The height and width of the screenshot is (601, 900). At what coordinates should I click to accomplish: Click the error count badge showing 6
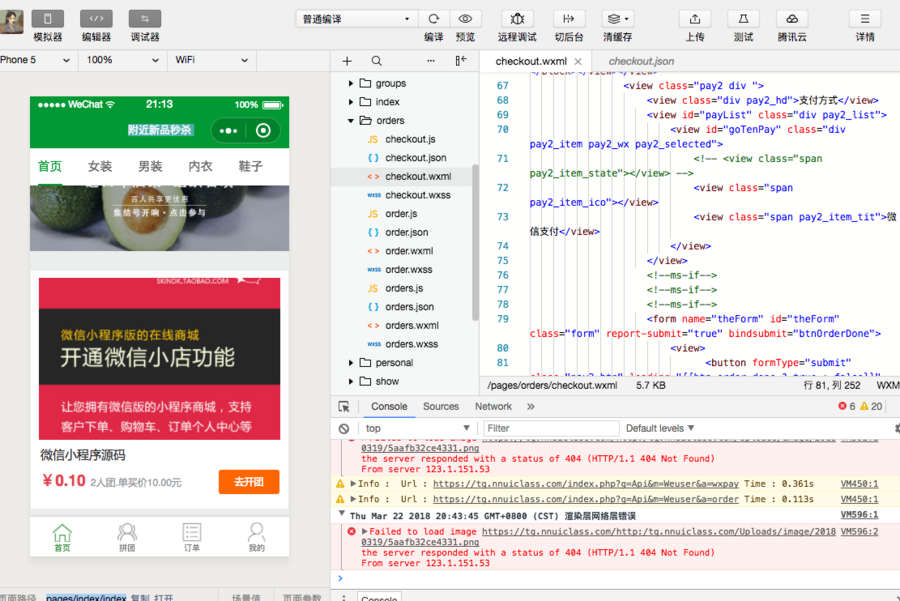point(847,406)
